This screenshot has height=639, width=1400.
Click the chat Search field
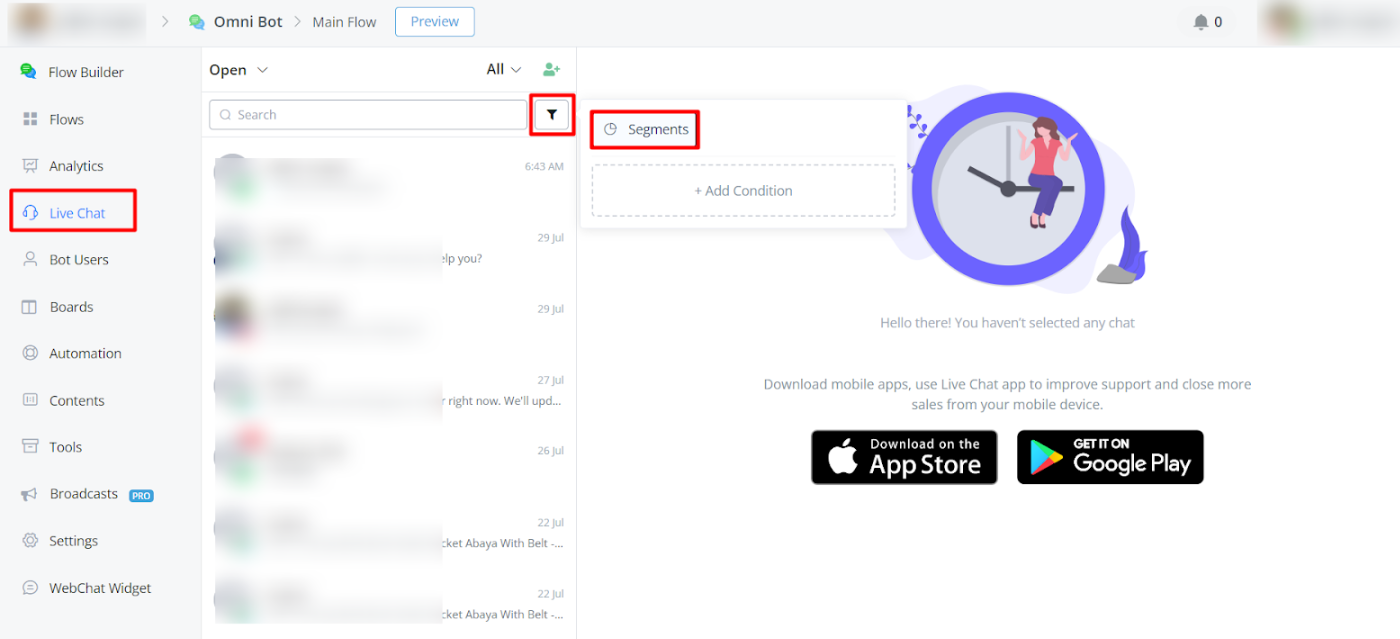368,115
